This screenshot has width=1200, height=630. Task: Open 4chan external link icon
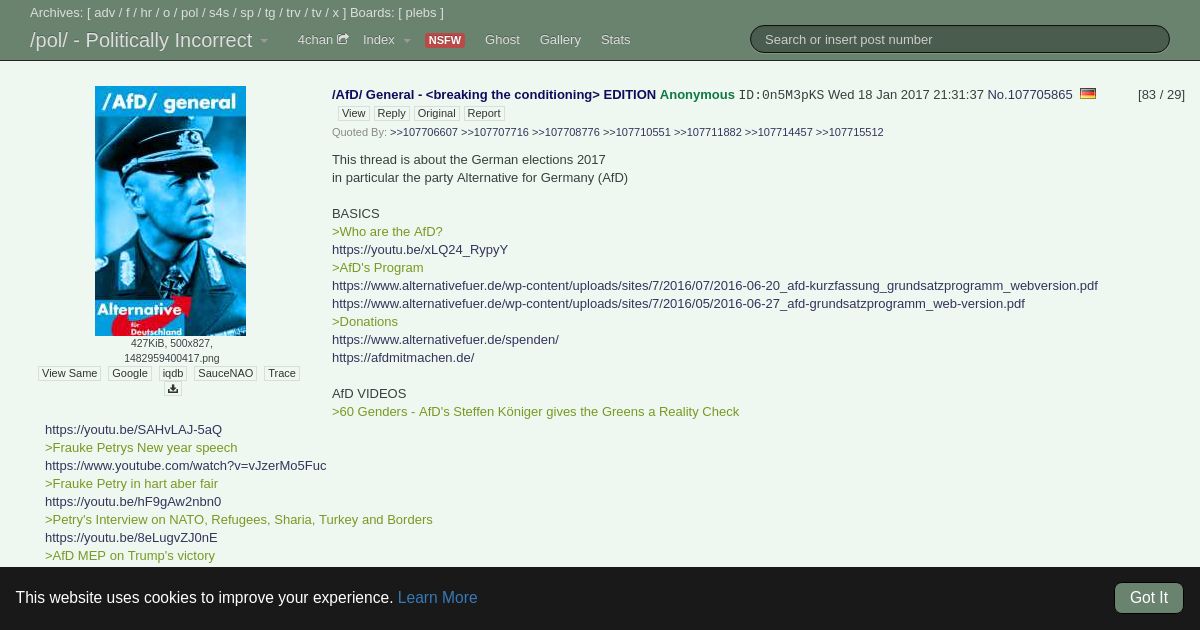click(343, 40)
